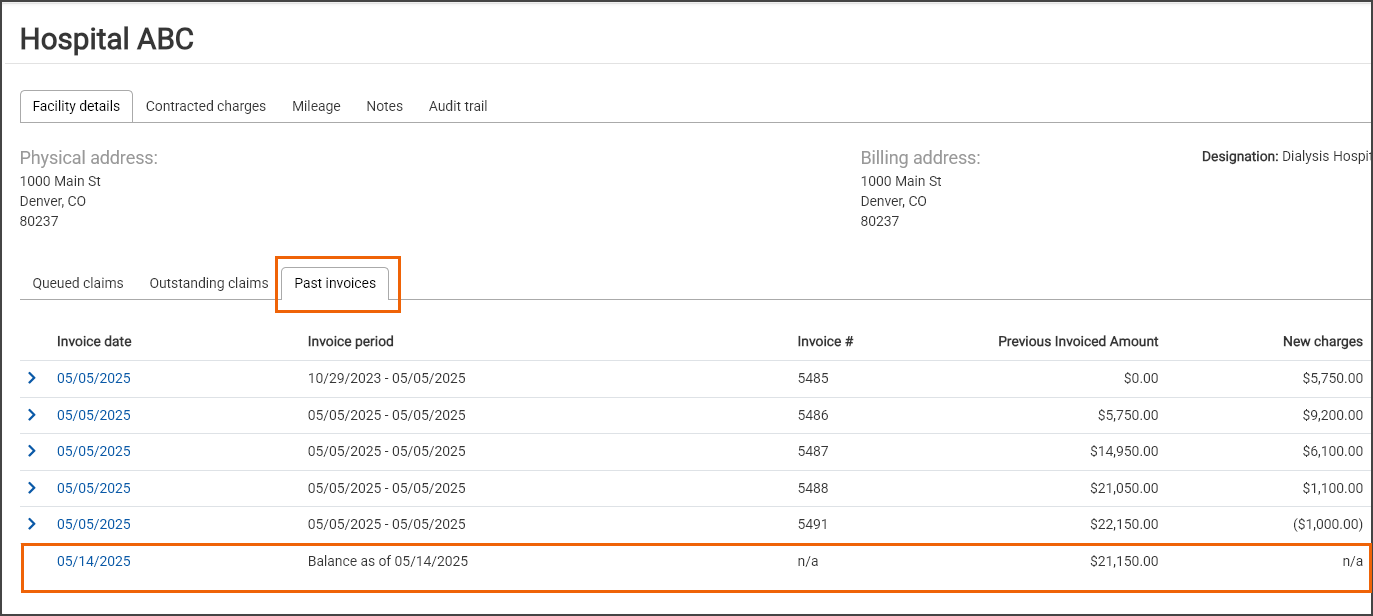Go to the Notes tab
The height and width of the screenshot is (616, 1373).
click(x=384, y=106)
